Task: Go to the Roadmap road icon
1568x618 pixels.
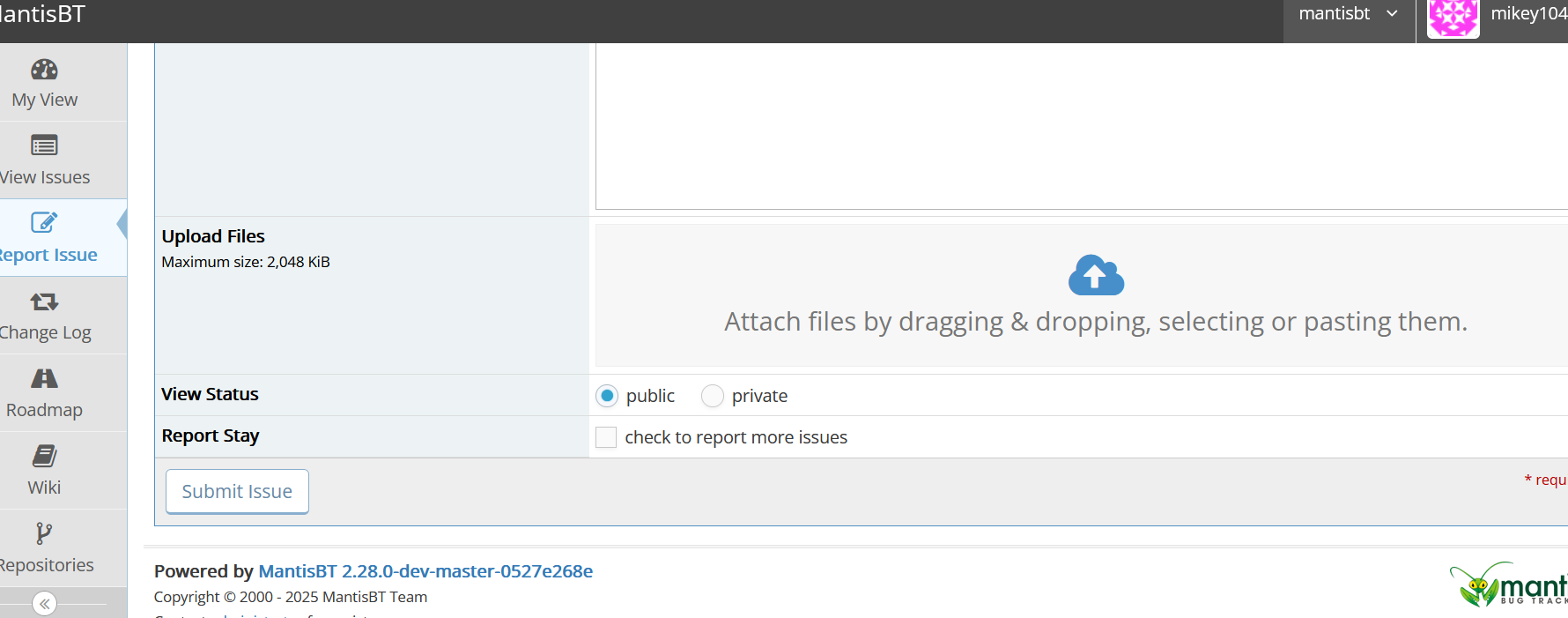Action: (x=44, y=379)
